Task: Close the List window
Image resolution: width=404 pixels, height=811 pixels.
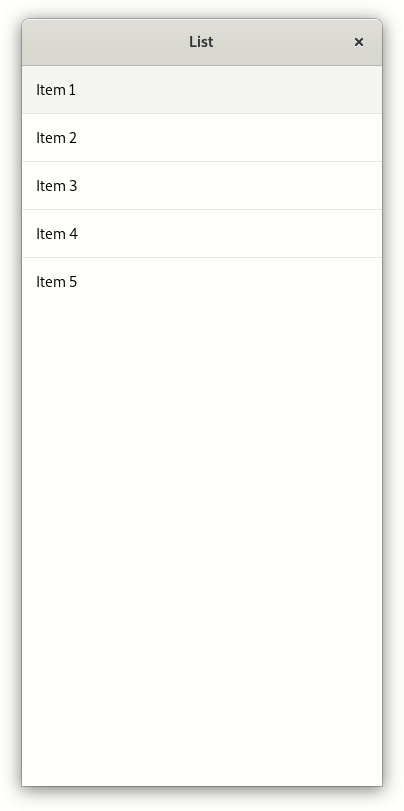Action: point(358,42)
